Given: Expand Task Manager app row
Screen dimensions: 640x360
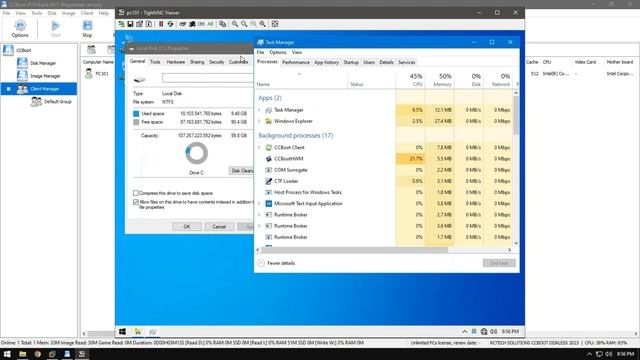Looking at the screenshot, I should coord(259,110).
